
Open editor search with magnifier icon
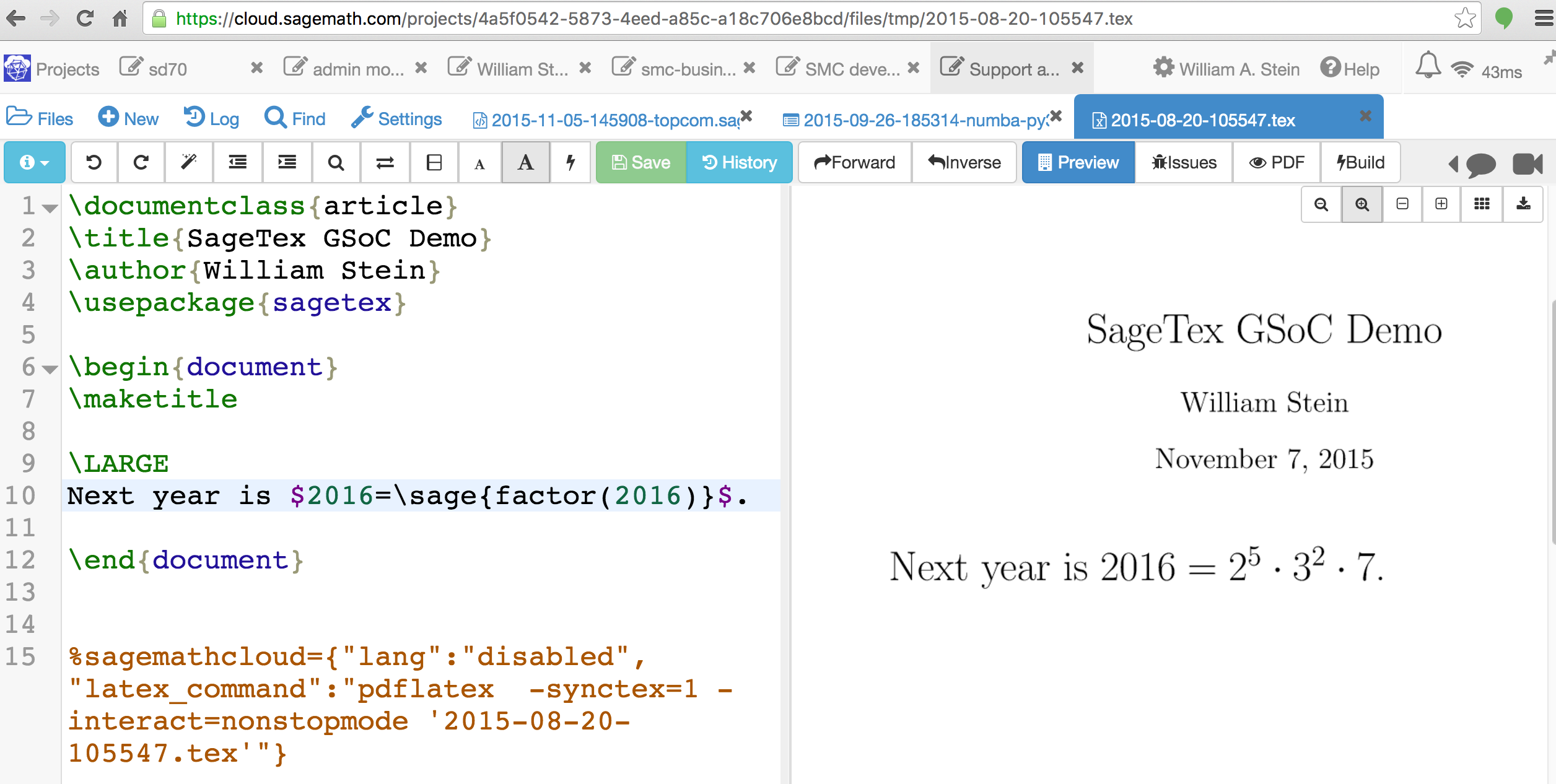pos(336,162)
